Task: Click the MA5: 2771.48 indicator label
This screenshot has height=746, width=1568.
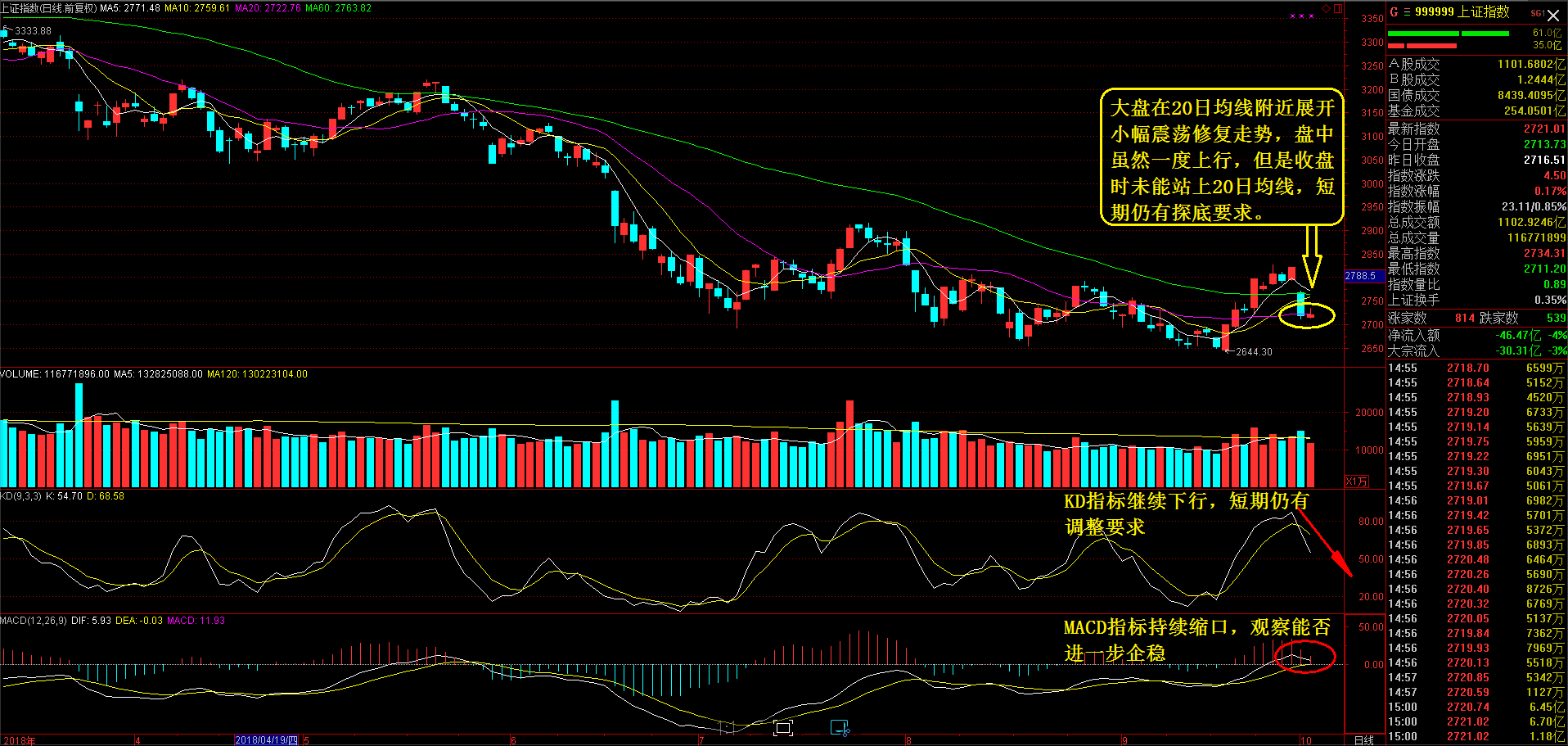Action: [130, 8]
